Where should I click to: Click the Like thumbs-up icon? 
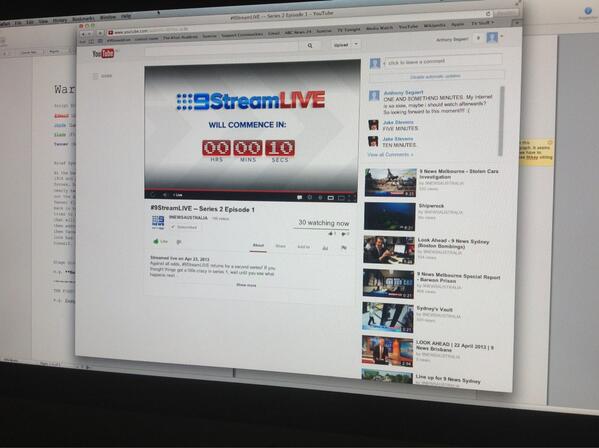click(x=156, y=241)
